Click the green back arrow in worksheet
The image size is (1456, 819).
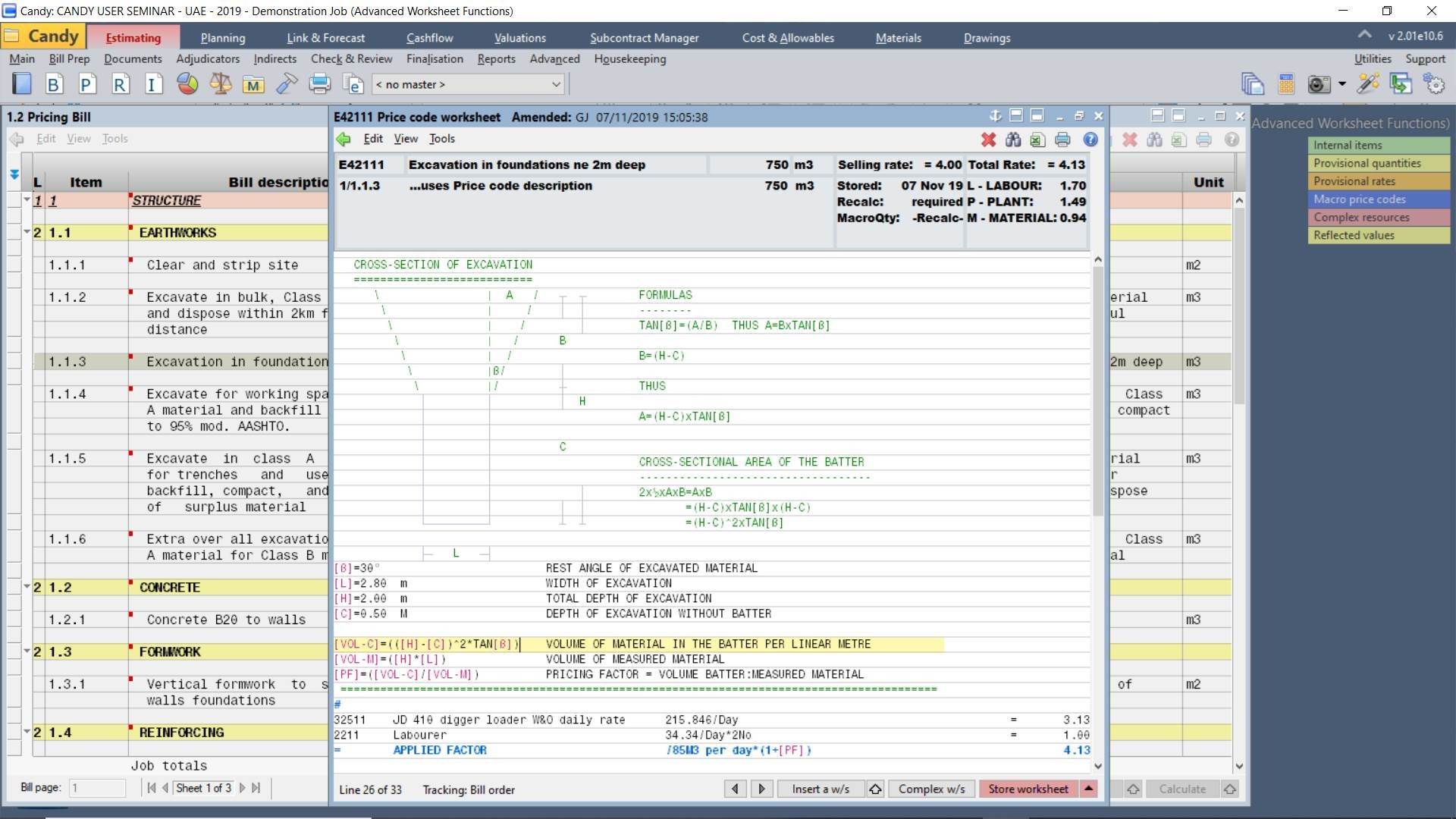pyautogui.click(x=344, y=139)
